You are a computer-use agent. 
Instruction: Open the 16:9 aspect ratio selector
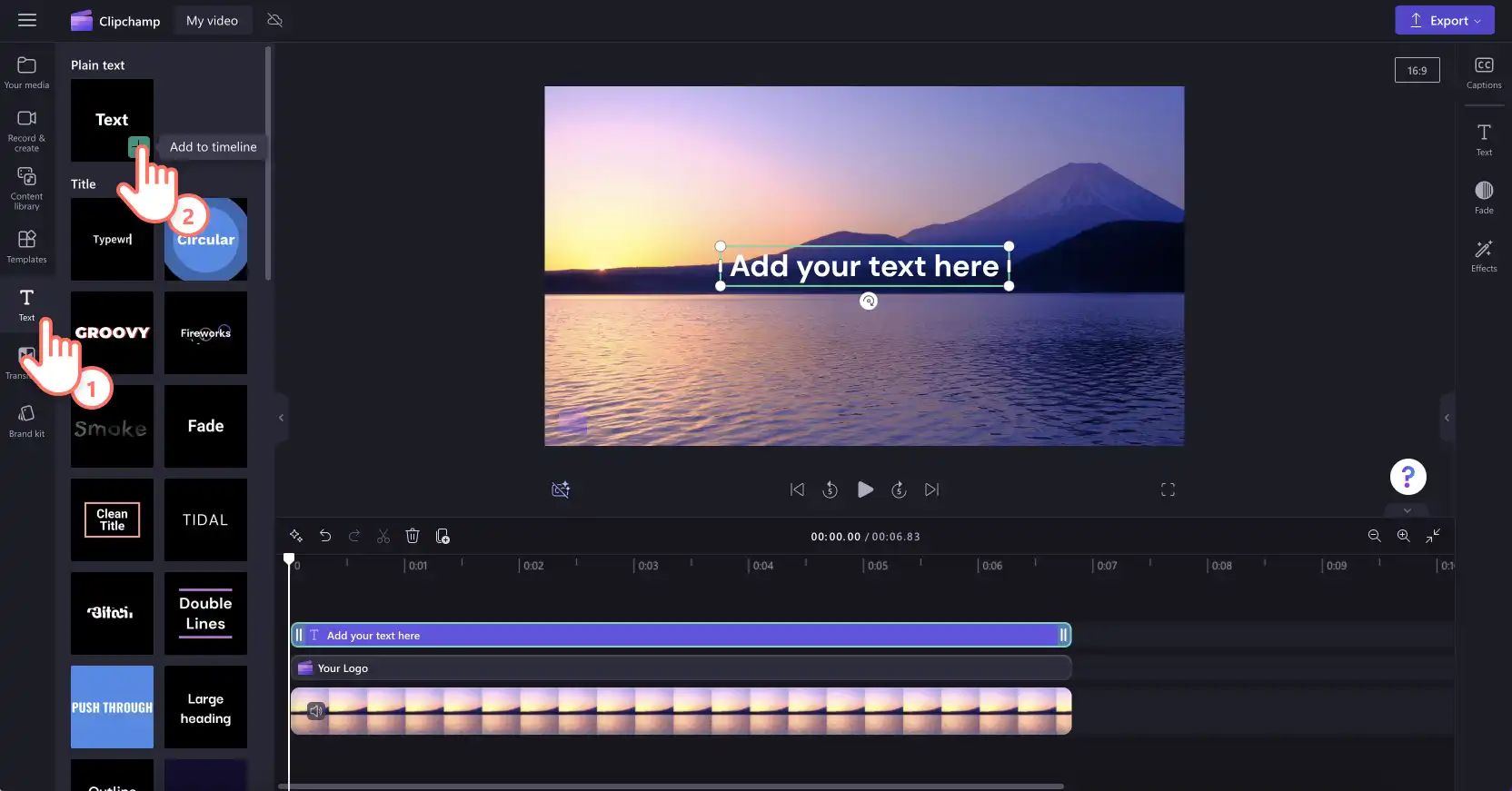(1417, 70)
